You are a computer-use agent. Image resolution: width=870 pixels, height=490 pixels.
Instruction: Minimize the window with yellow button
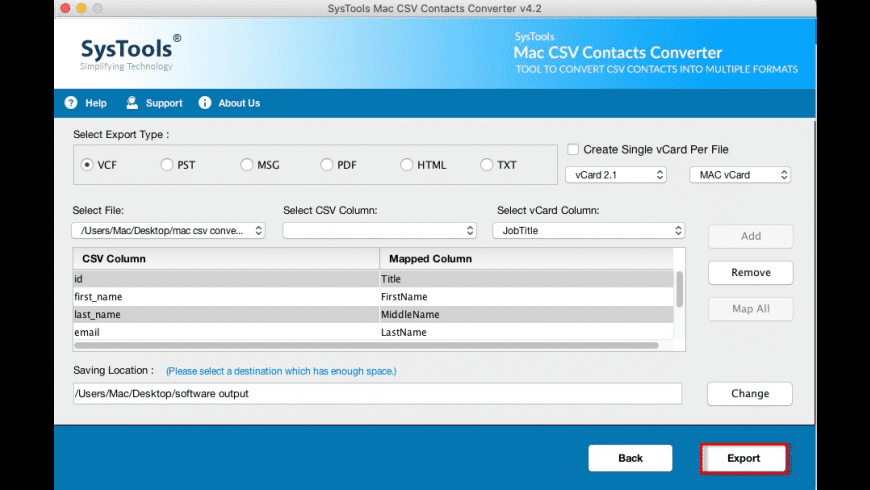[82, 8]
